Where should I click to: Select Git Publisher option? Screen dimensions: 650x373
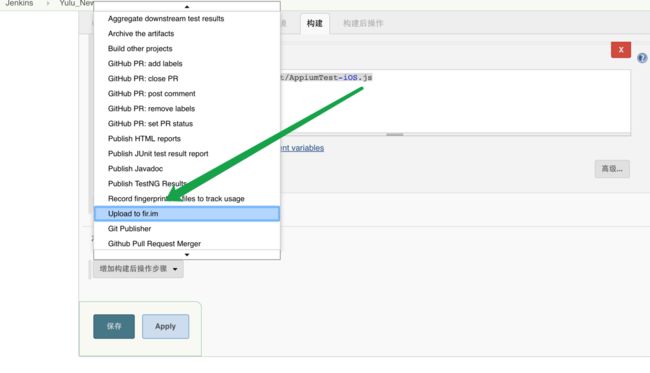tap(187, 229)
